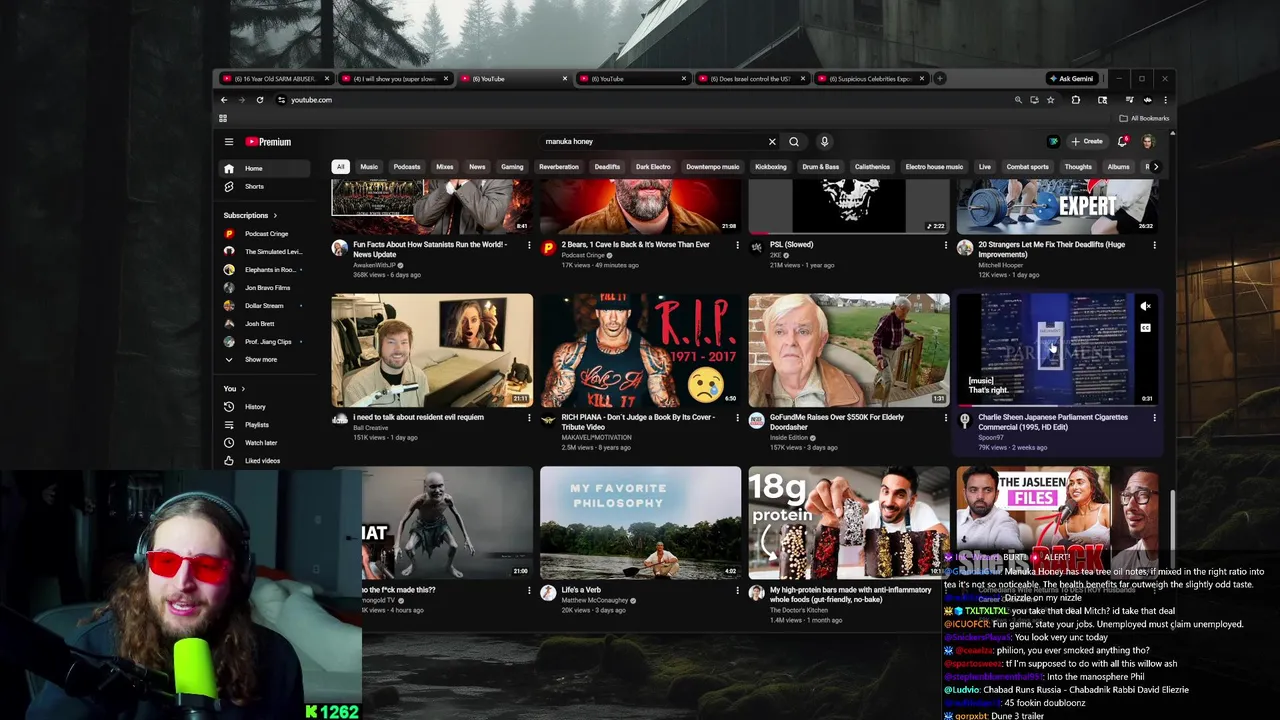1280x720 pixels.
Task: Open Podcast Cringe subscription
Action: click(x=266, y=234)
